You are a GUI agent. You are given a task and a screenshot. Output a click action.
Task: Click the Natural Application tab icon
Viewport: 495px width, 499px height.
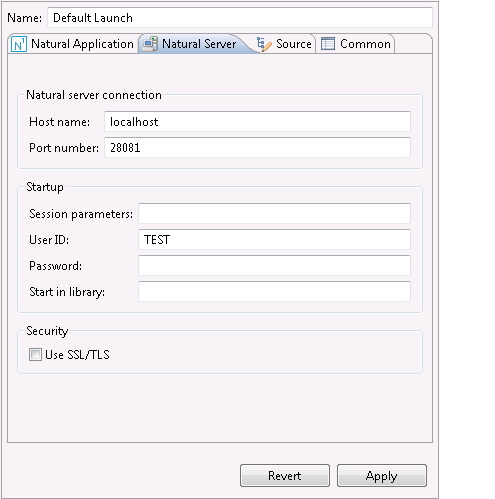click(19, 44)
